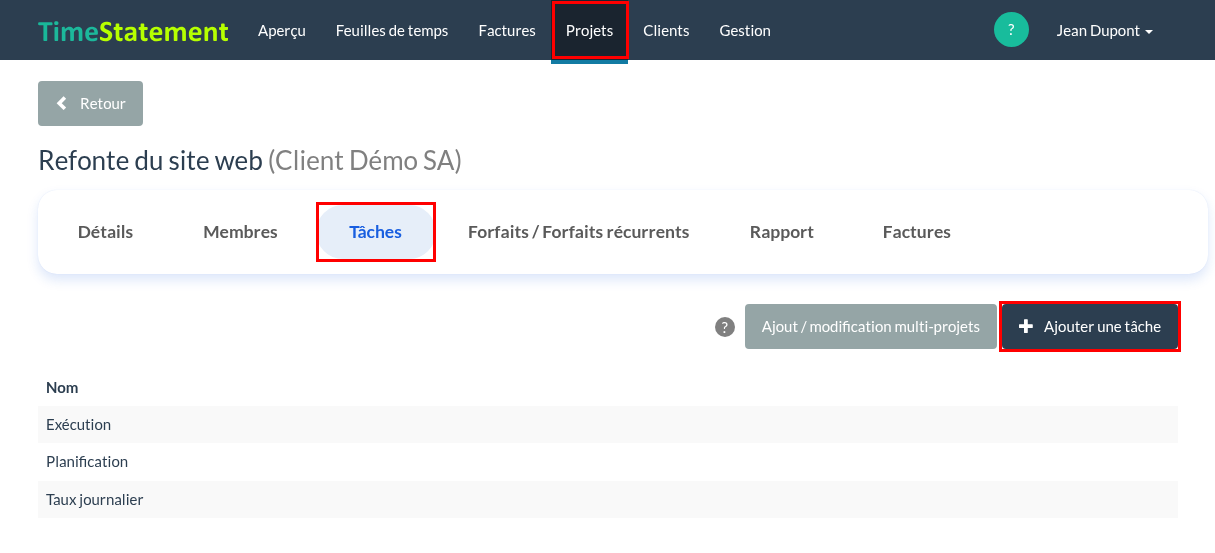Click the Nom column header
Image resolution: width=1215 pixels, height=553 pixels.
[62, 387]
